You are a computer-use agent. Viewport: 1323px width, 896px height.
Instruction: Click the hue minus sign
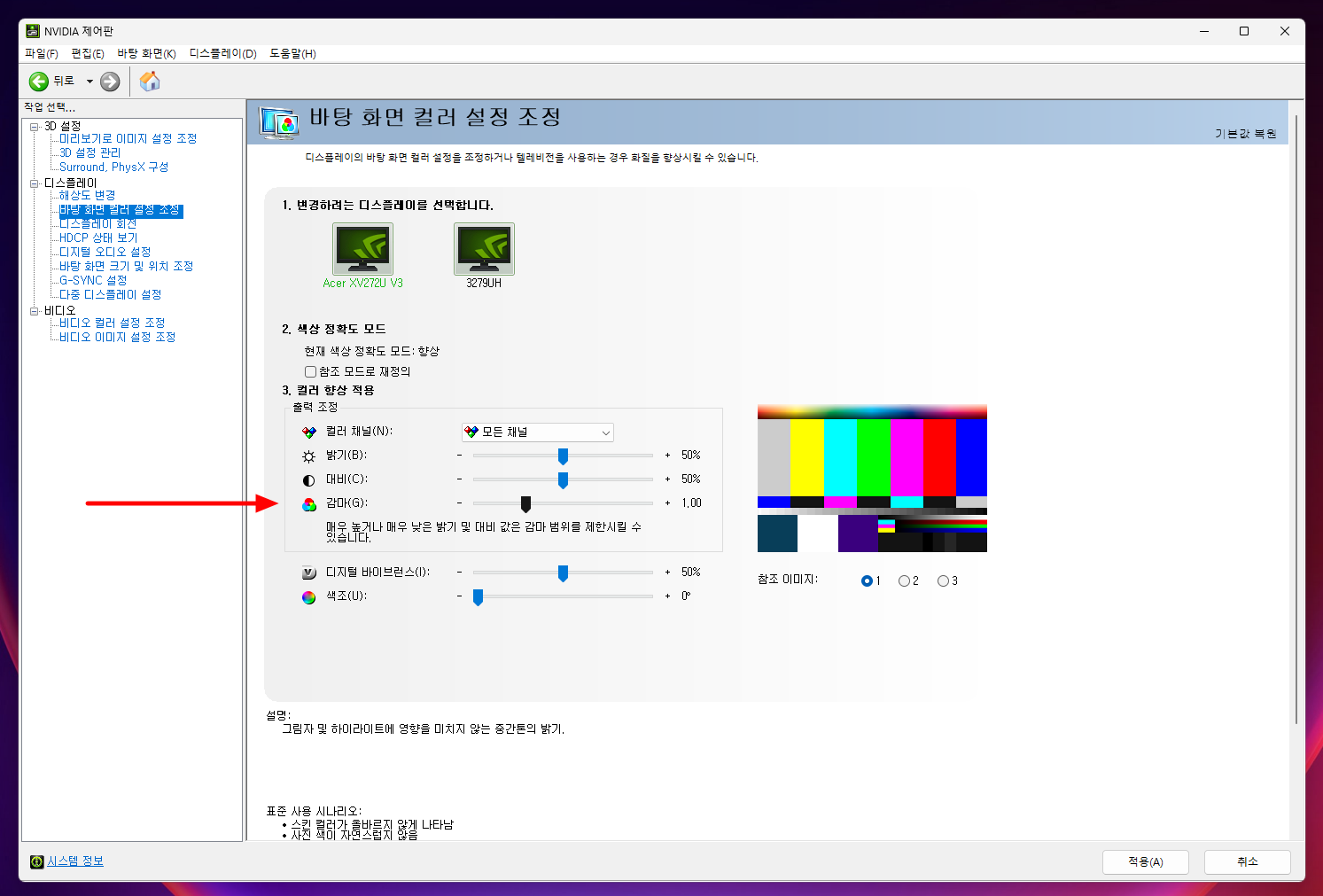point(460,596)
